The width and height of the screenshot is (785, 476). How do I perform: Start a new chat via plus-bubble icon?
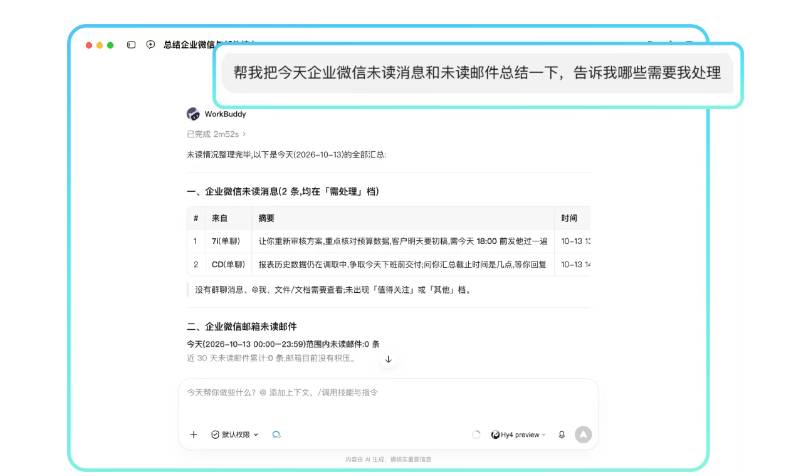(150, 45)
